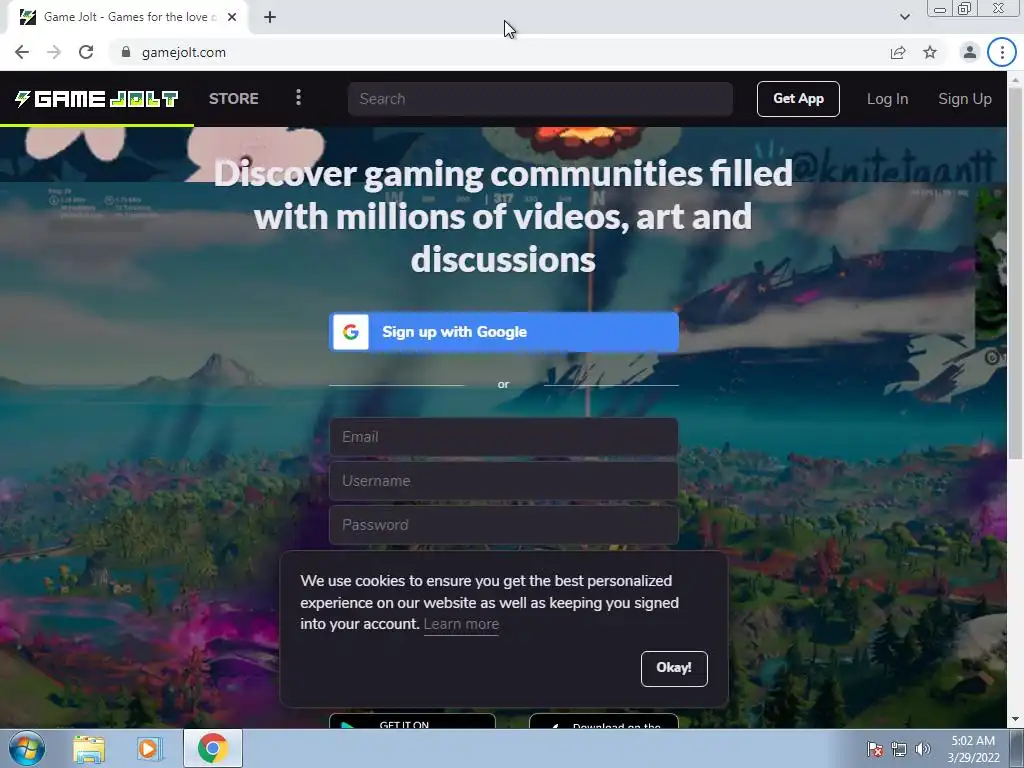Click into the Password field
The height and width of the screenshot is (768, 1024).
click(504, 525)
